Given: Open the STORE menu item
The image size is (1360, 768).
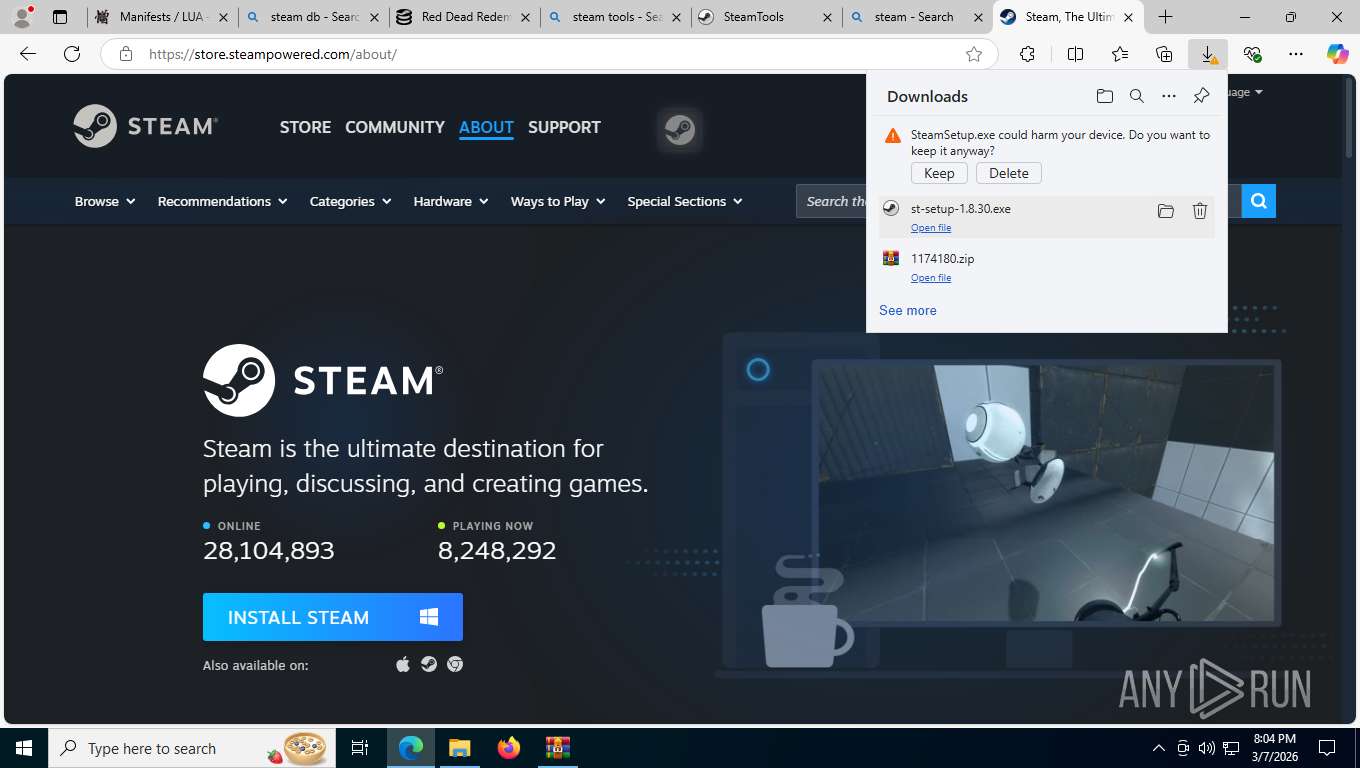Looking at the screenshot, I should point(305,127).
